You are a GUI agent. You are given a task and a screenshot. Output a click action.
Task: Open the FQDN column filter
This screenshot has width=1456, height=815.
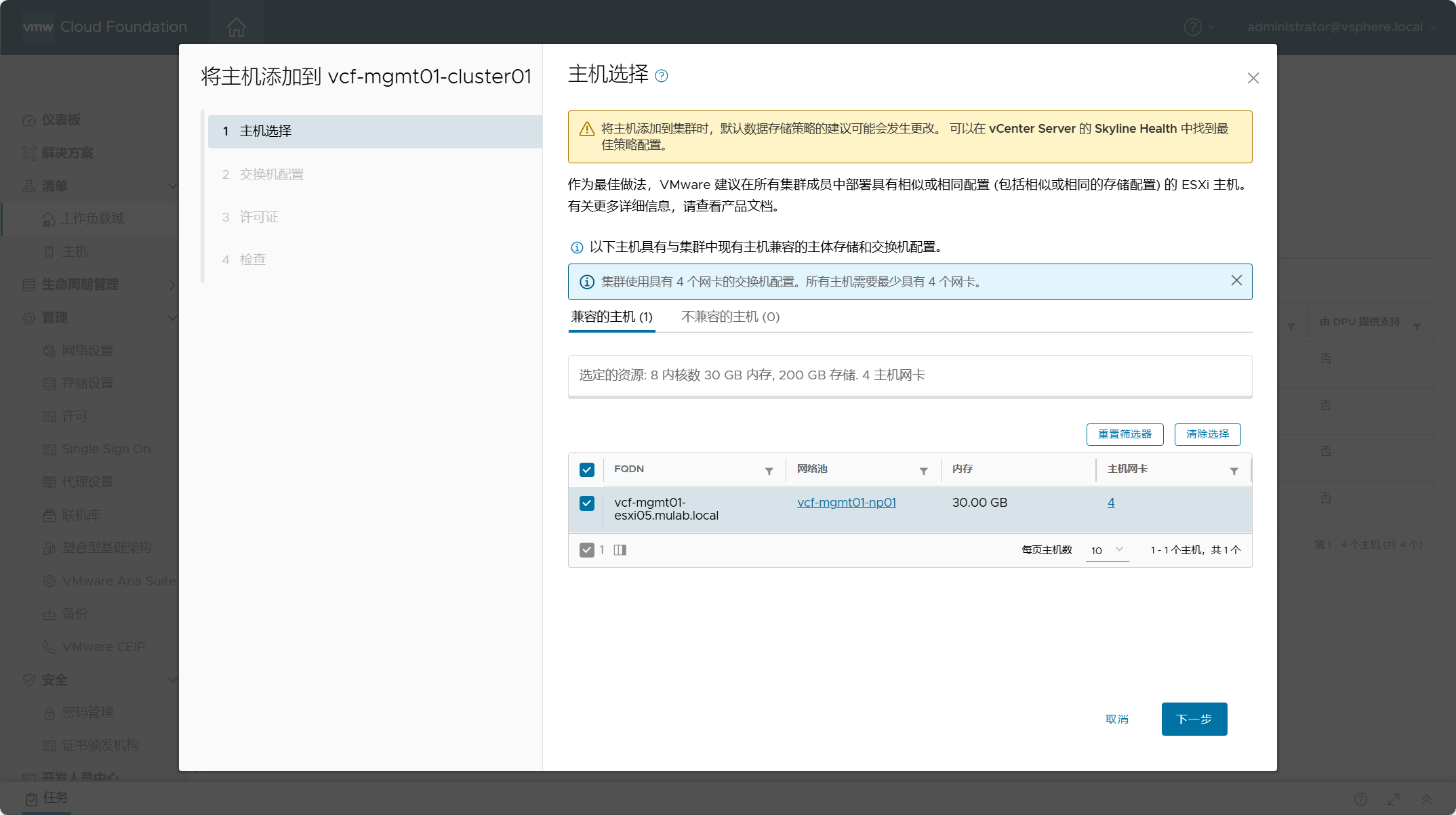coord(769,471)
